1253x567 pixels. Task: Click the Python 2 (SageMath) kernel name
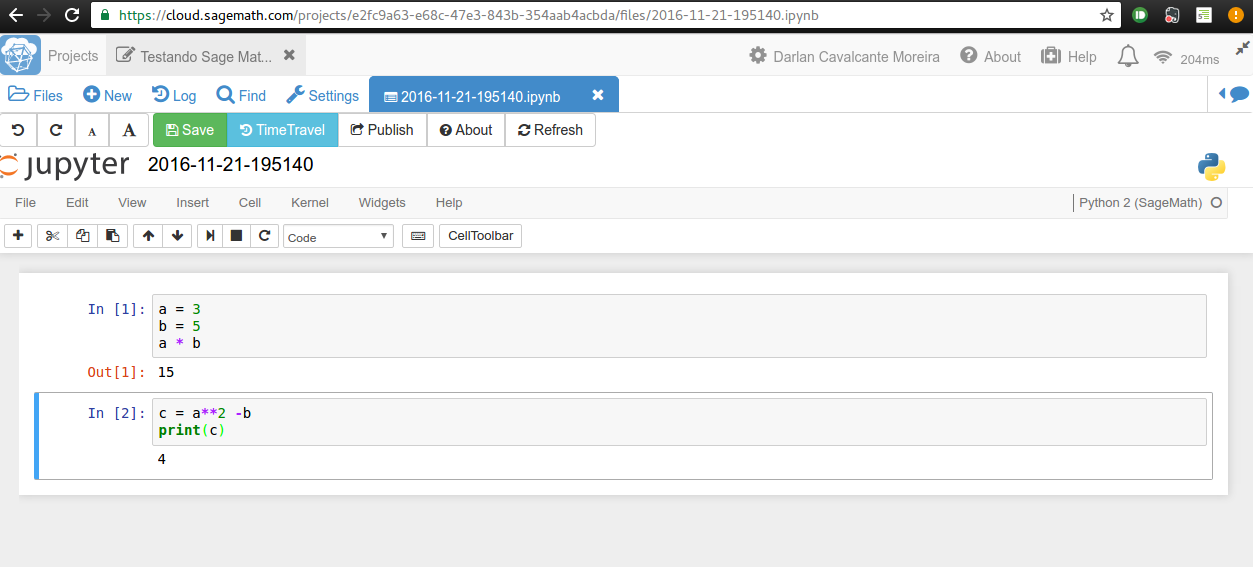[1141, 202]
